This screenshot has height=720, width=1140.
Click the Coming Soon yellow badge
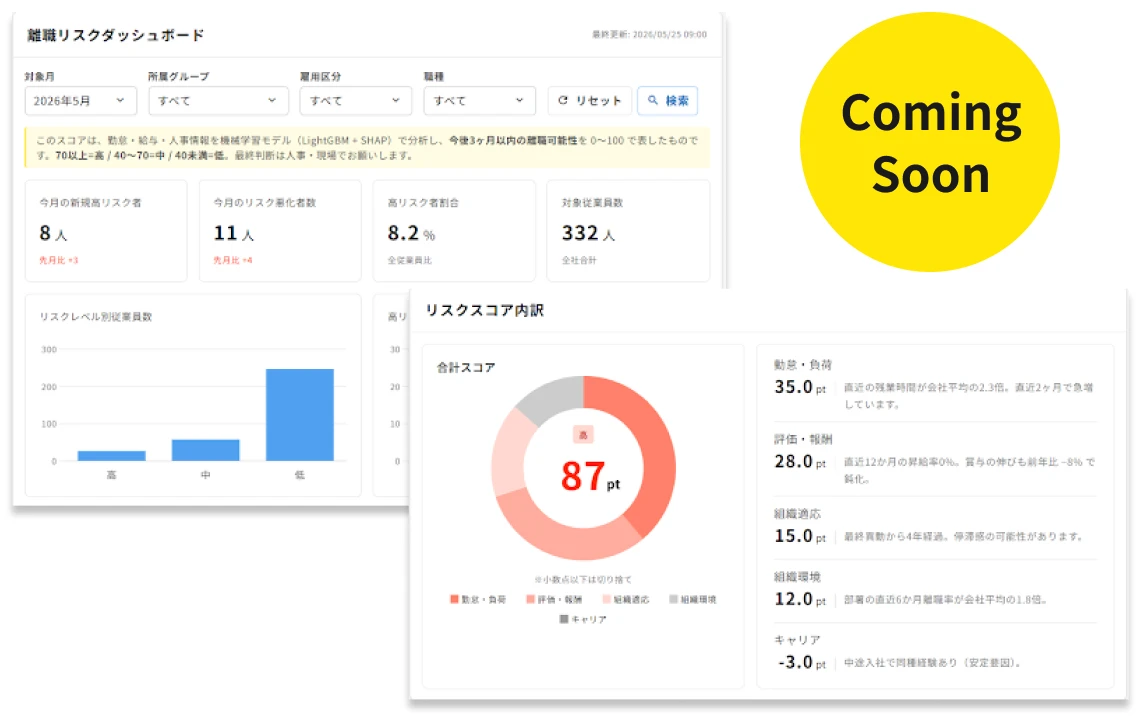click(930, 143)
